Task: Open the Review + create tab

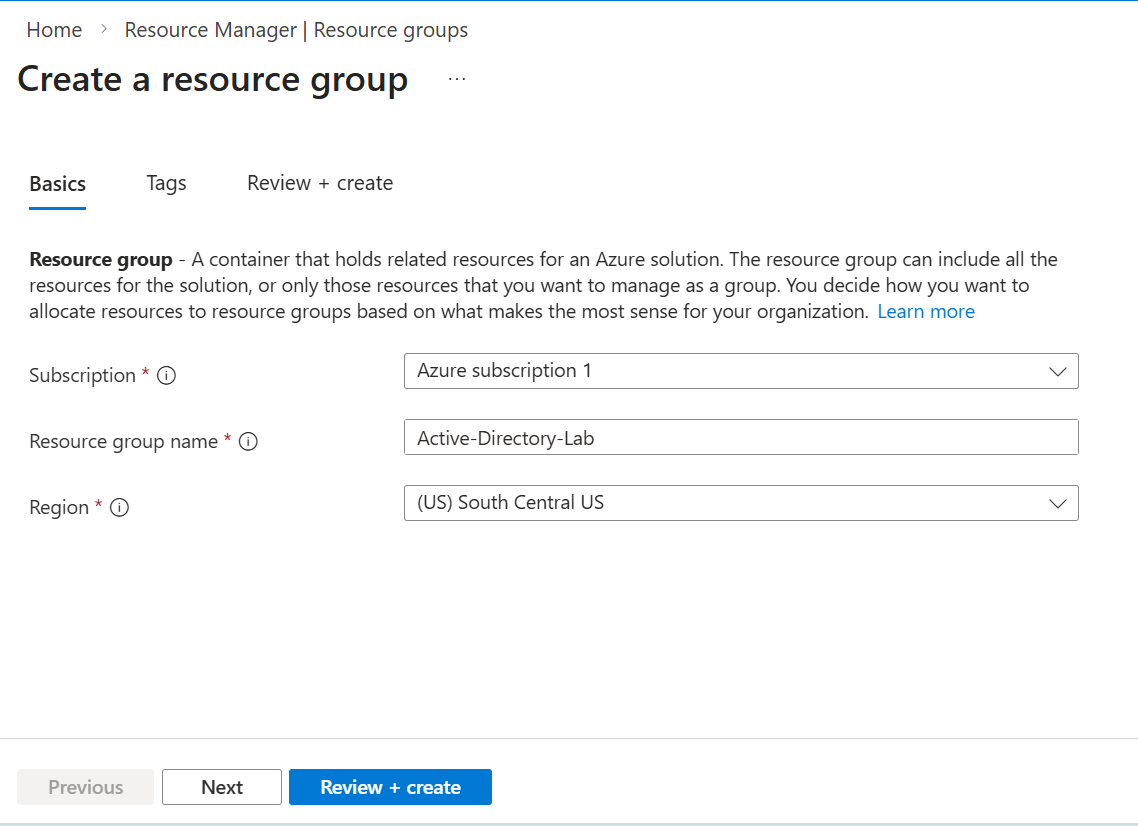Action: pyautogui.click(x=320, y=183)
